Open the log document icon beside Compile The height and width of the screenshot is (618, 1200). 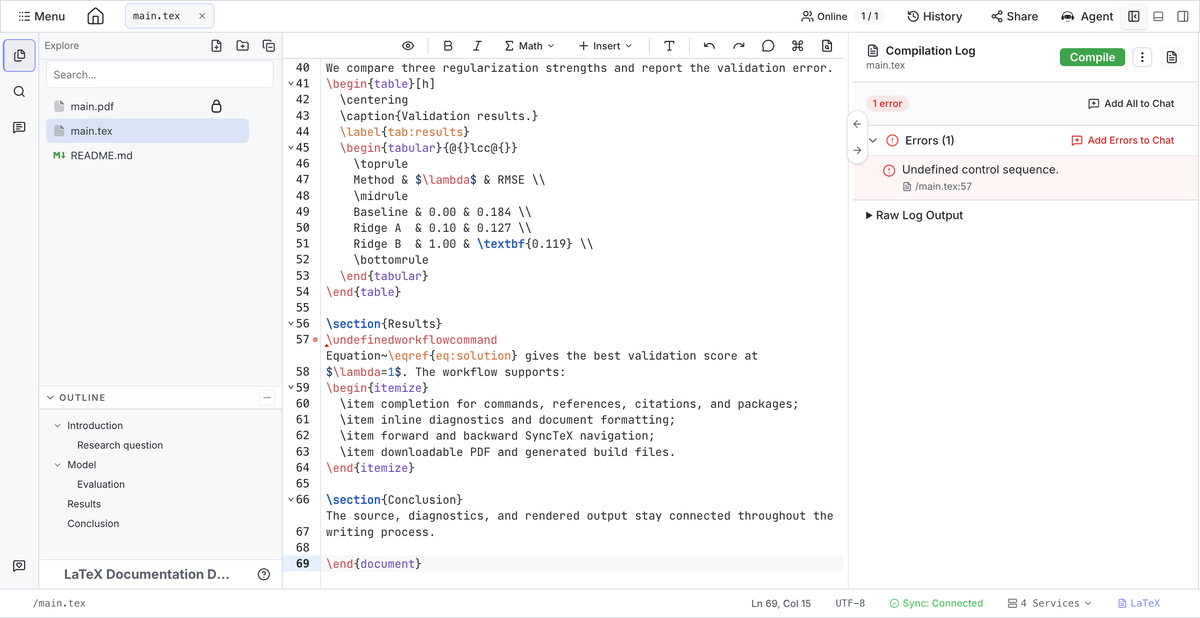[x=1172, y=57]
